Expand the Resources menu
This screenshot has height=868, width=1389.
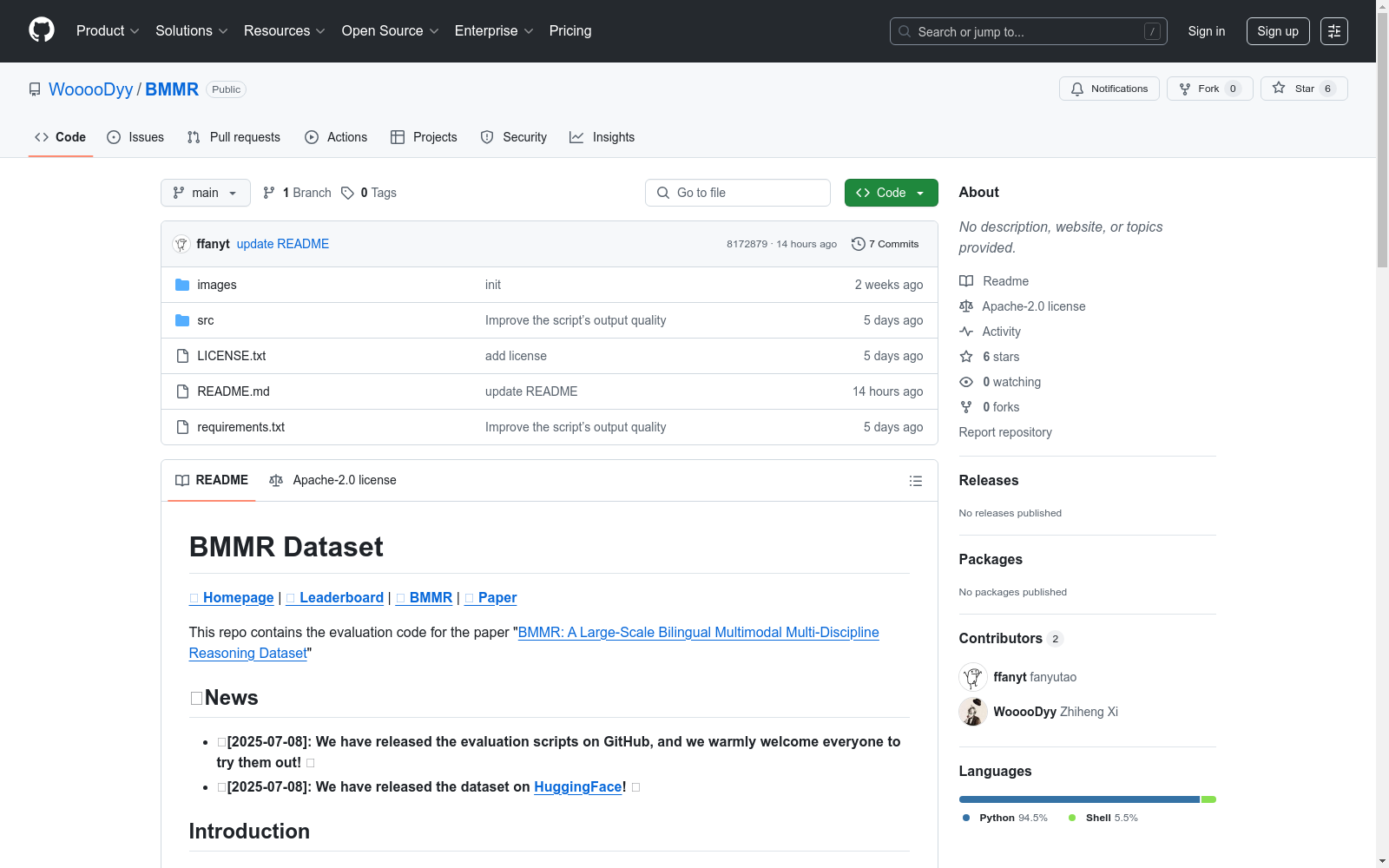pos(285,31)
